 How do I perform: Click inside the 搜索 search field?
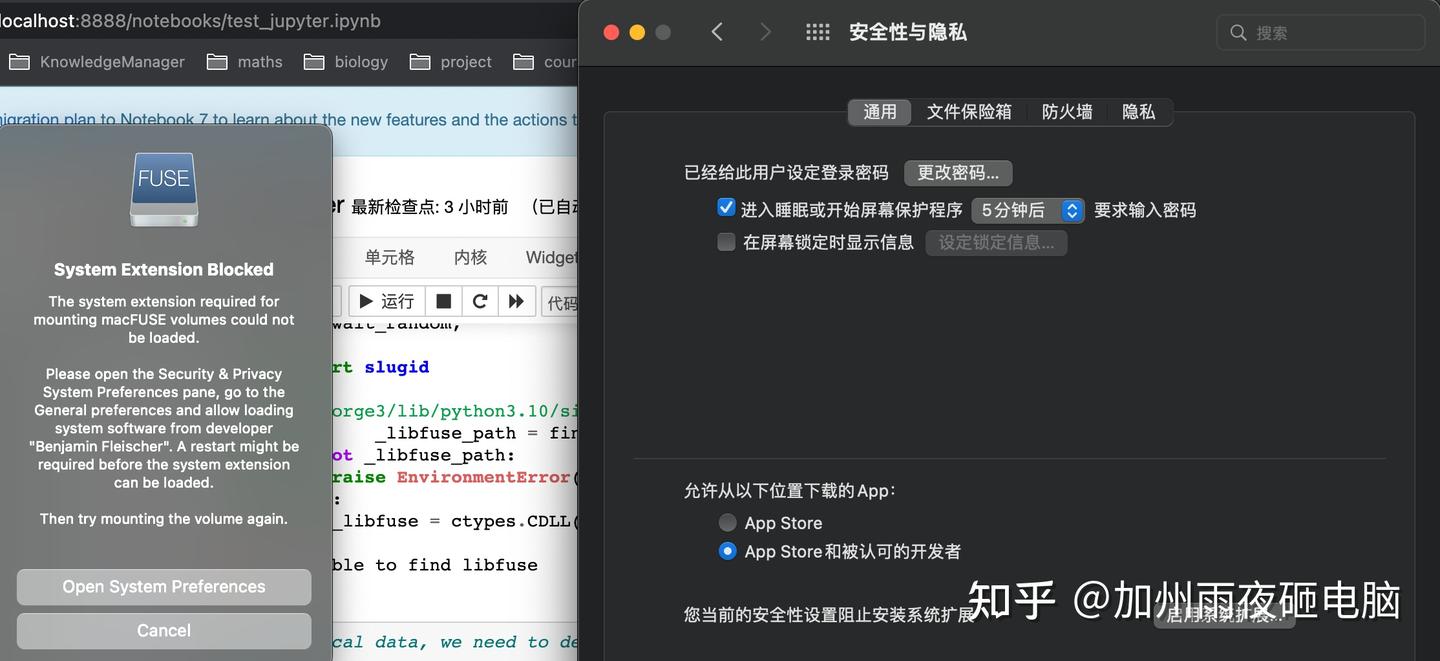[1320, 31]
